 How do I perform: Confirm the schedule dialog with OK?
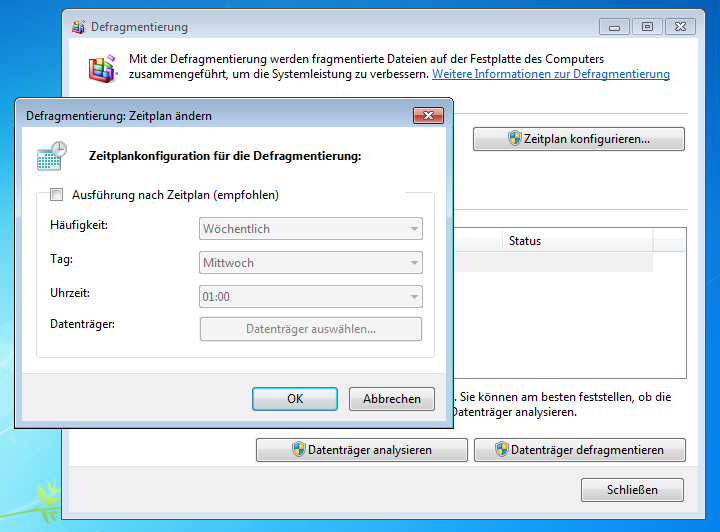click(x=295, y=399)
